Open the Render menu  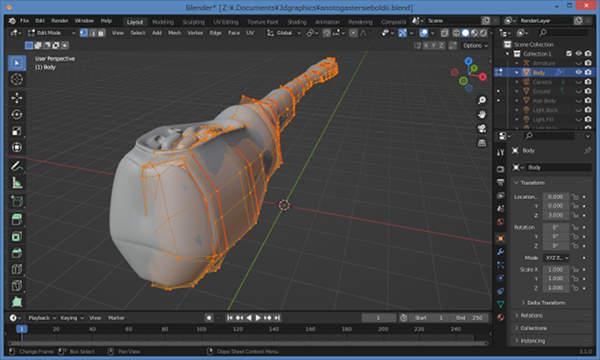click(60, 21)
